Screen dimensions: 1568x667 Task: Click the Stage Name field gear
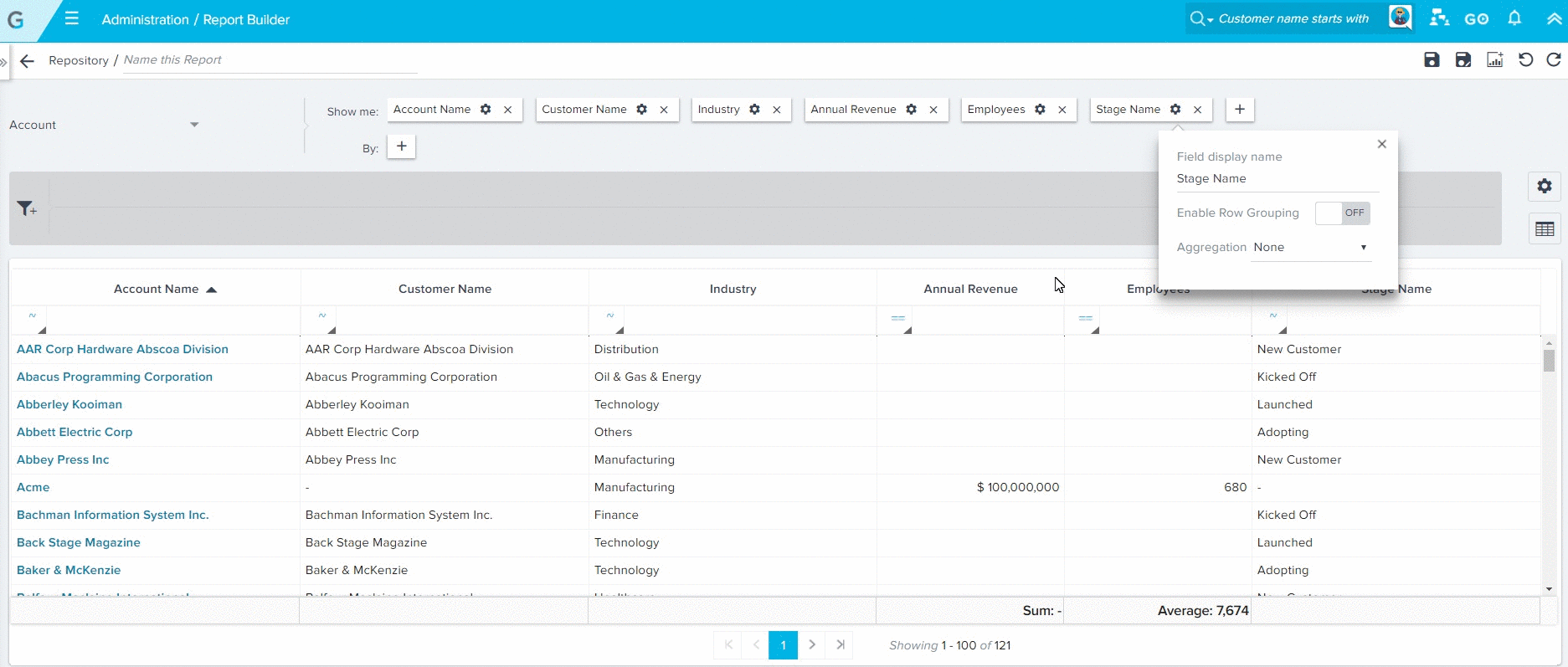point(1175,110)
